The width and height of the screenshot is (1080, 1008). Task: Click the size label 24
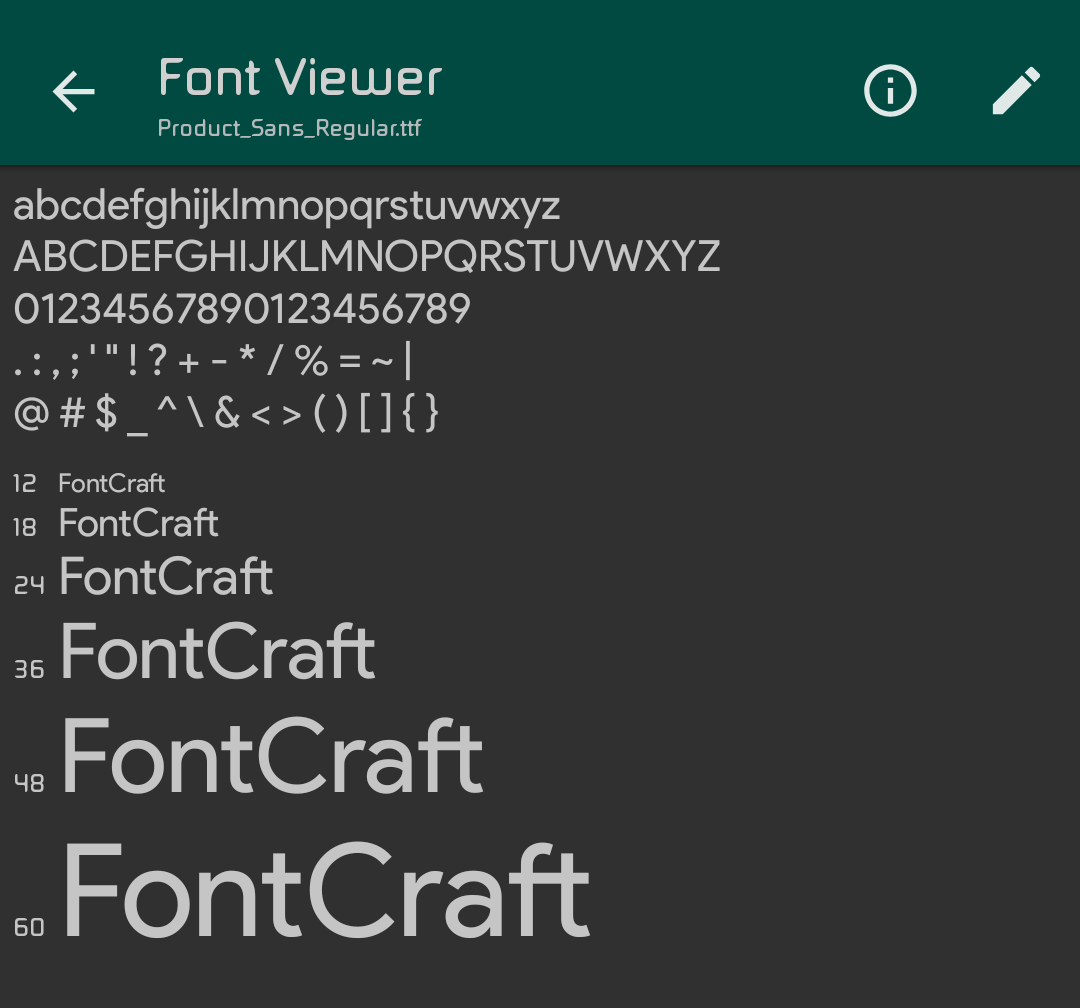[x=29, y=585]
